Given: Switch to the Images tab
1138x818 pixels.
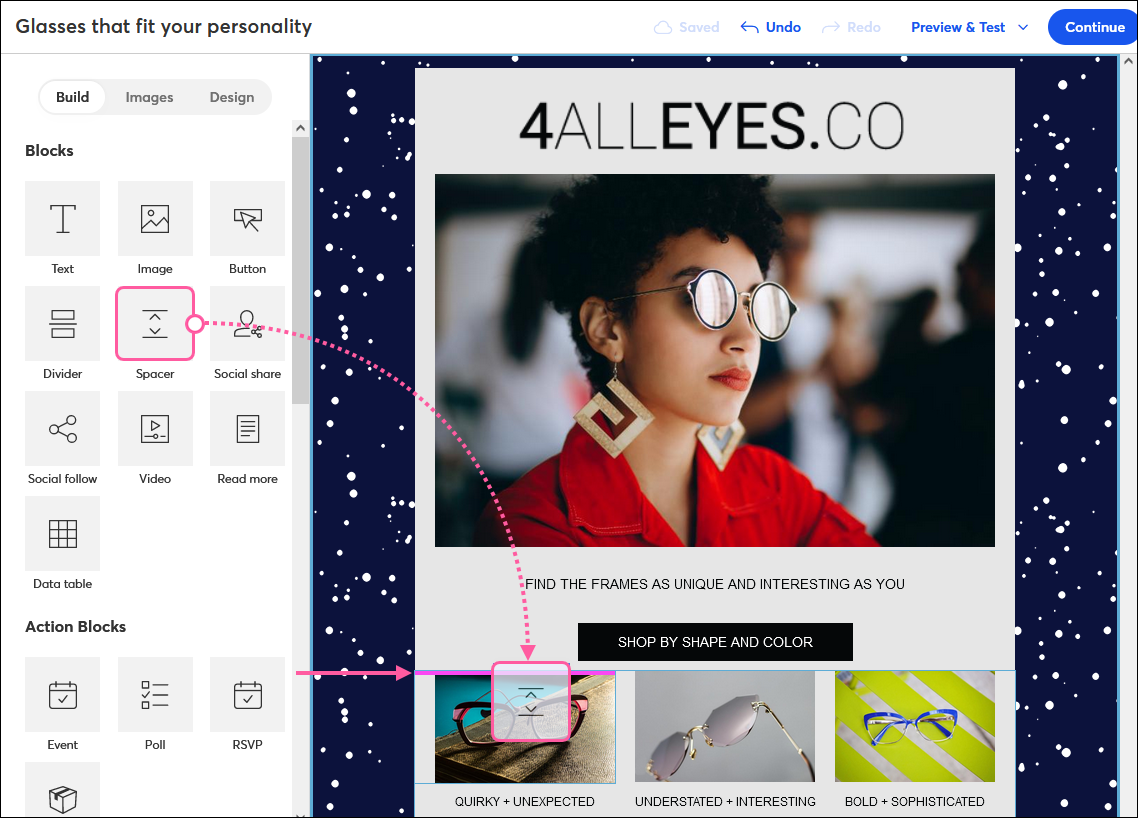Looking at the screenshot, I should click(x=150, y=97).
